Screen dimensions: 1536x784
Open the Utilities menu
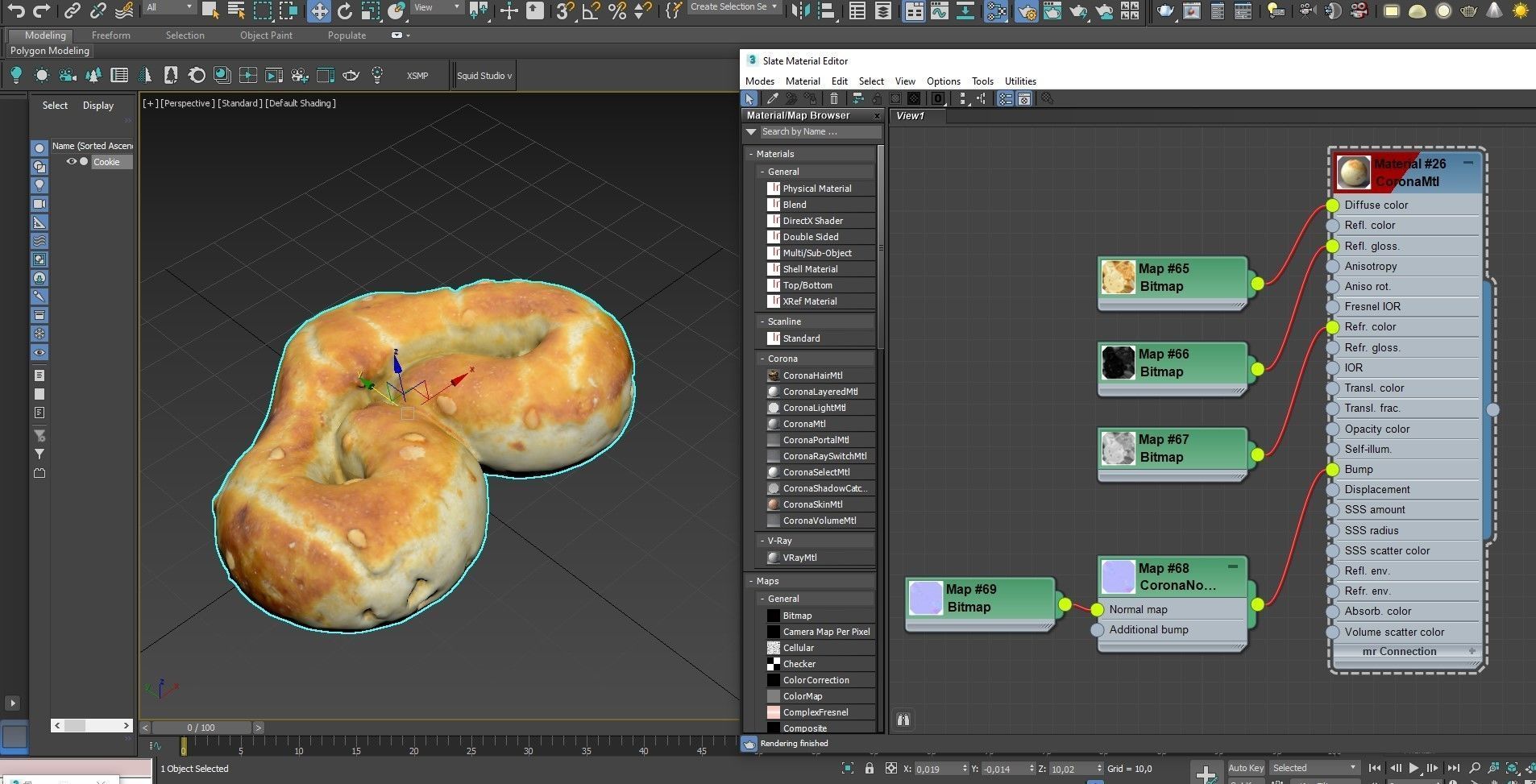coord(1019,81)
